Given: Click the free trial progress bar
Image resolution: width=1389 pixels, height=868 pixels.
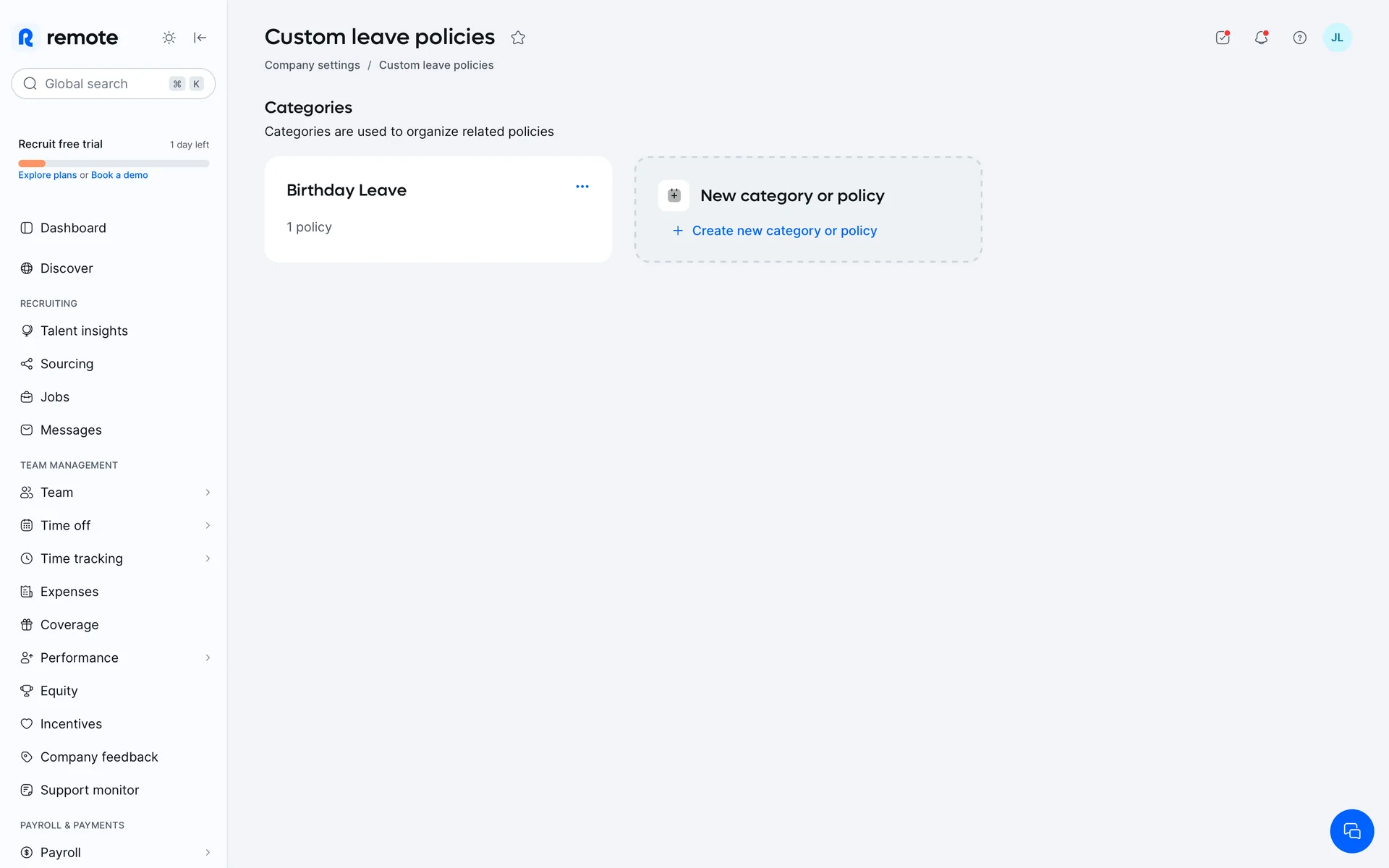Looking at the screenshot, I should (114, 163).
